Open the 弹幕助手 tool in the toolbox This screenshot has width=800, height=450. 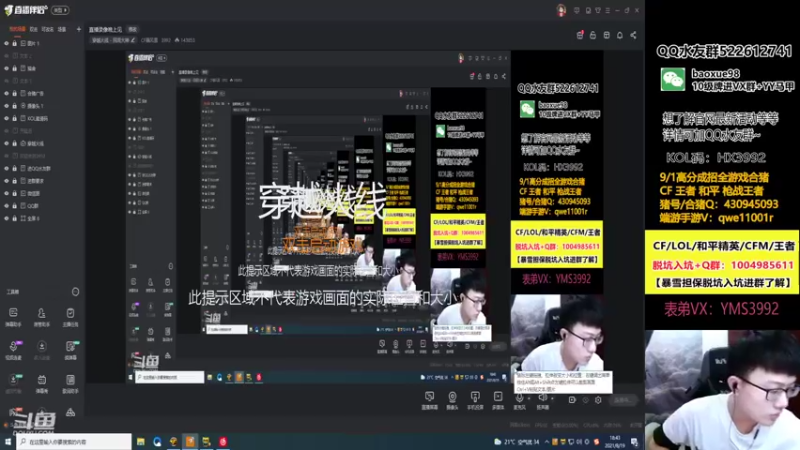tap(13, 316)
